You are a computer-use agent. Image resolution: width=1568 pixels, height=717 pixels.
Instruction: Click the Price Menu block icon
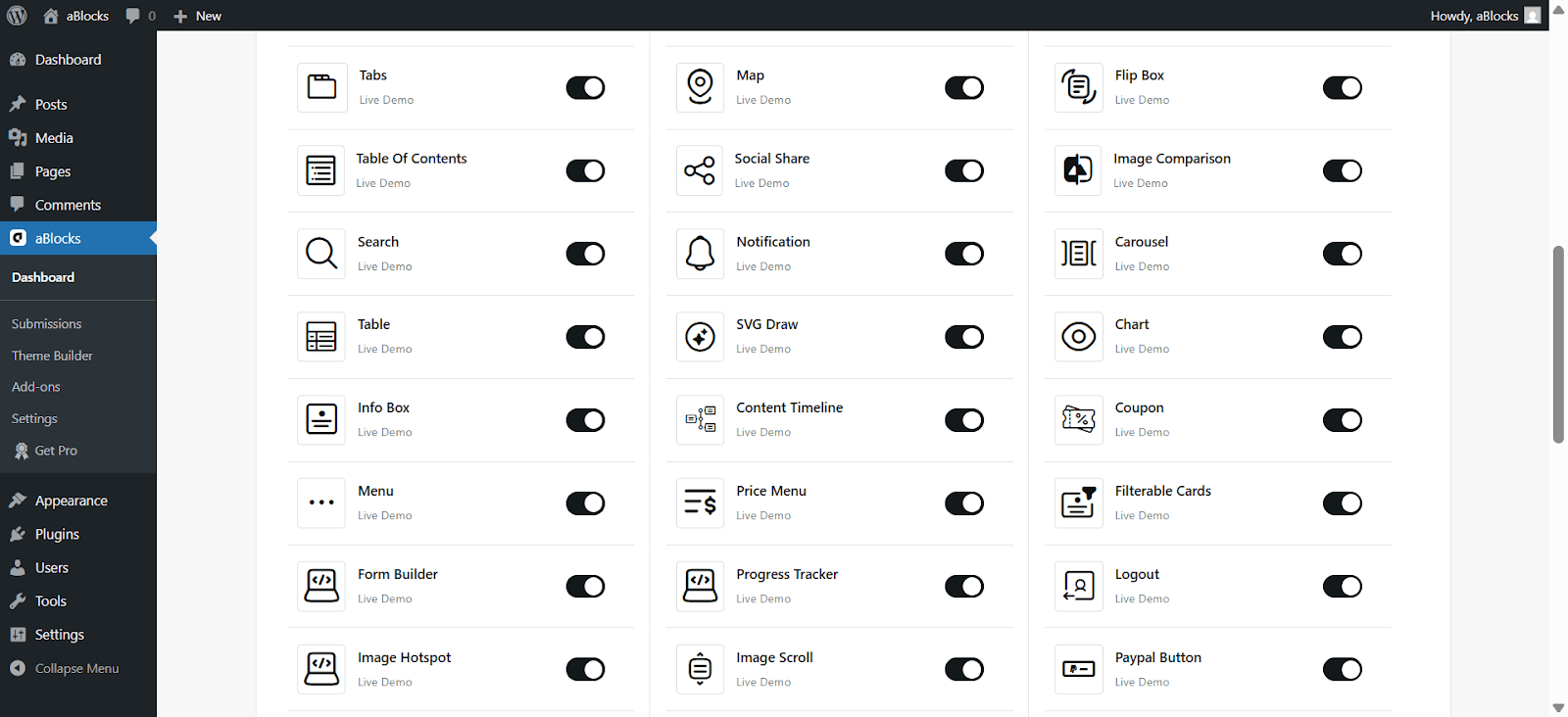pos(700,503)
